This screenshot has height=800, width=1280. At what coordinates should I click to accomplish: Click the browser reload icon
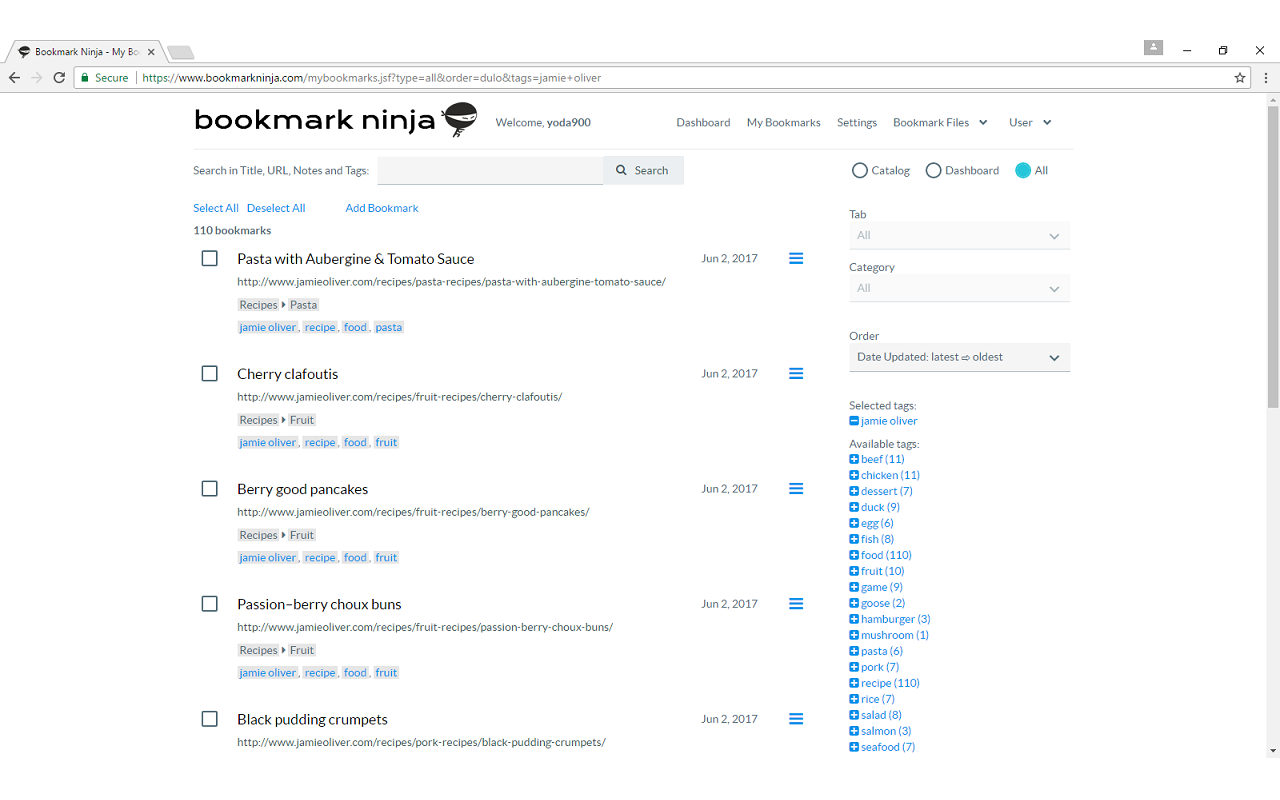[x=59, y=77]
